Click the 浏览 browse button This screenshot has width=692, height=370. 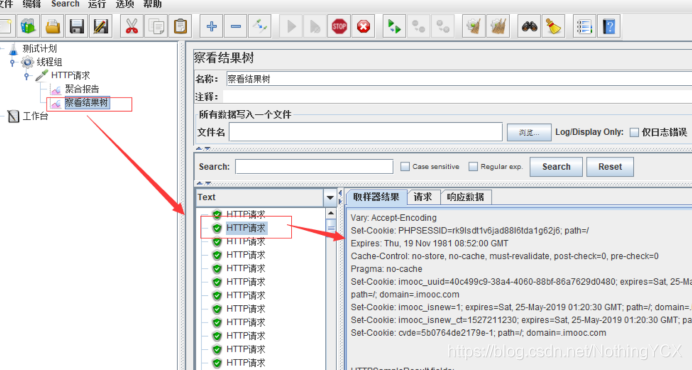tap(529, 132)
